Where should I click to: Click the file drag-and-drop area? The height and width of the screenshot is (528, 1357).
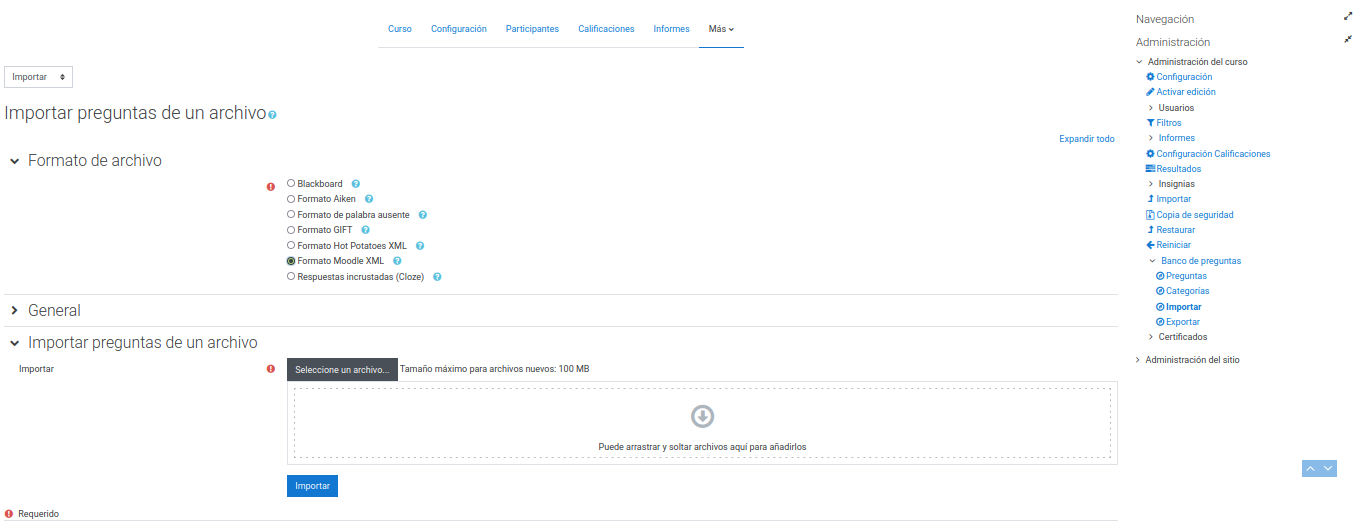tap(702, 423)
